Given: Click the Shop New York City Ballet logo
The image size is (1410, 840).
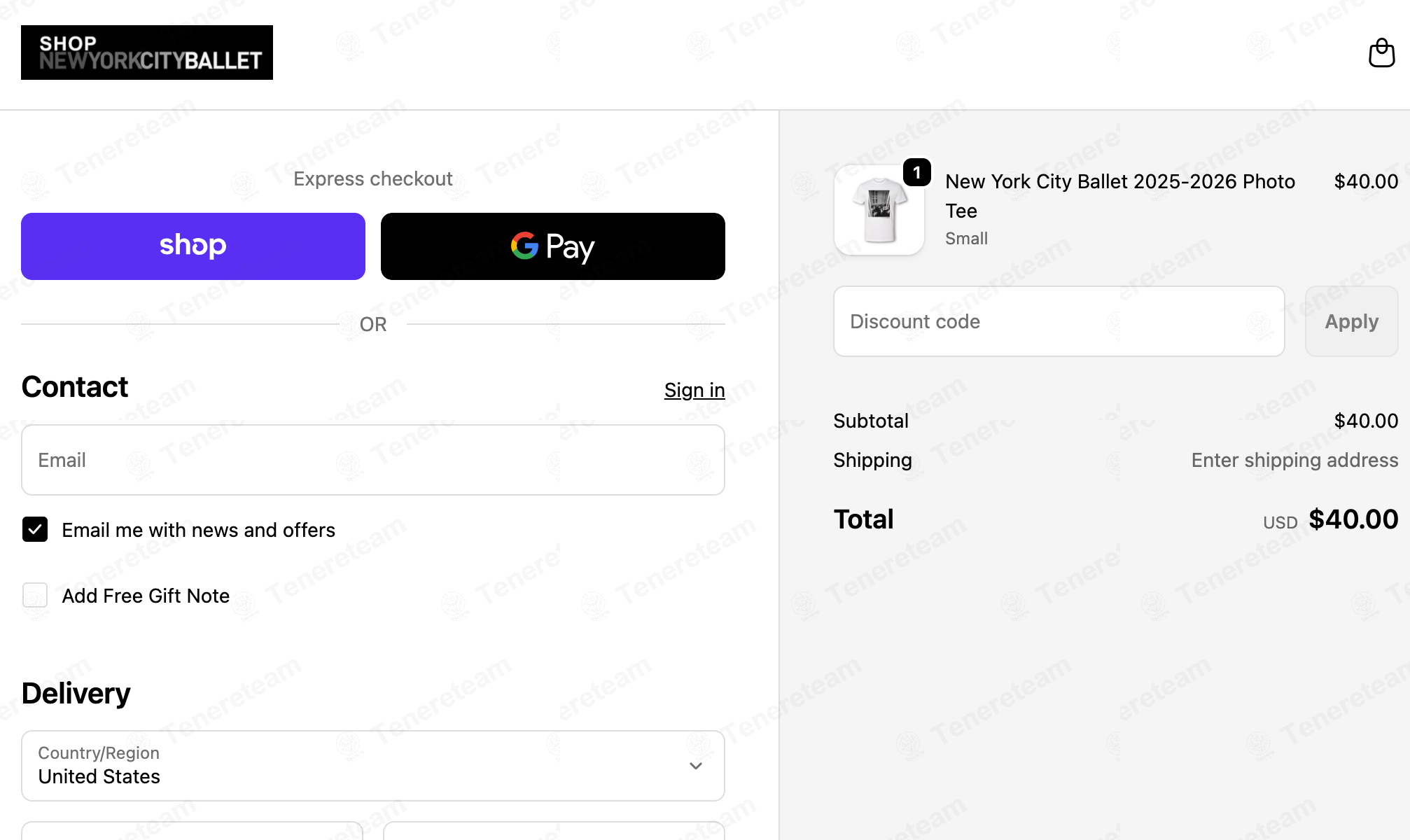Looking at the screenshot, I should 147,52.
